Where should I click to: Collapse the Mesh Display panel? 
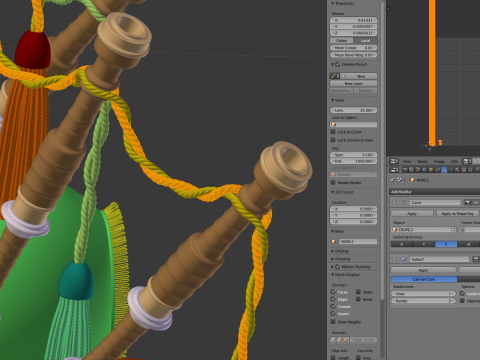pos(332,275)
